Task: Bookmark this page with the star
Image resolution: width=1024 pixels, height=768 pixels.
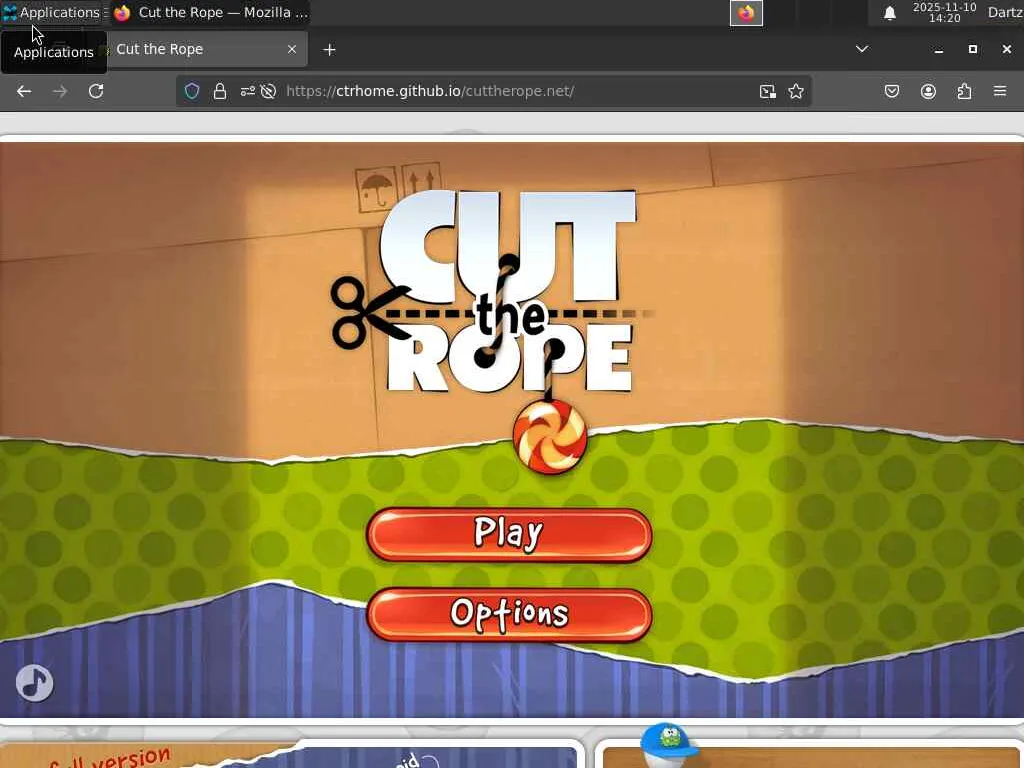Action: click(x=795, y=91)
